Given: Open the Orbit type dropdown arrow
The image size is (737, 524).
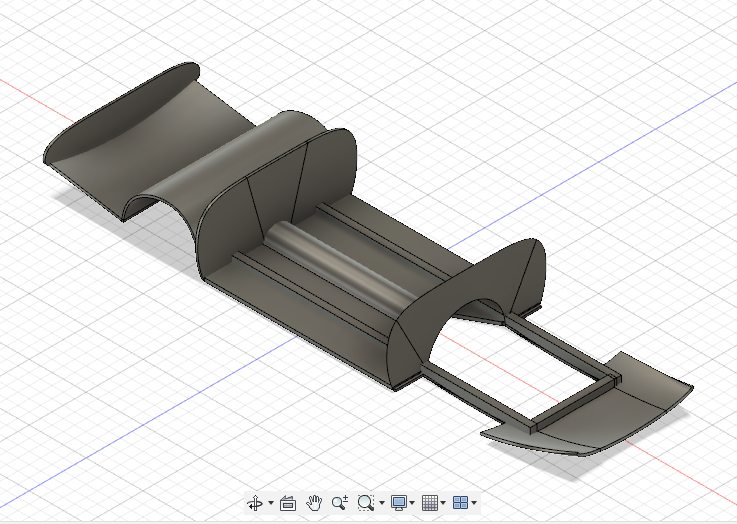Looking at the screenshot, I should tap(270, 503).
